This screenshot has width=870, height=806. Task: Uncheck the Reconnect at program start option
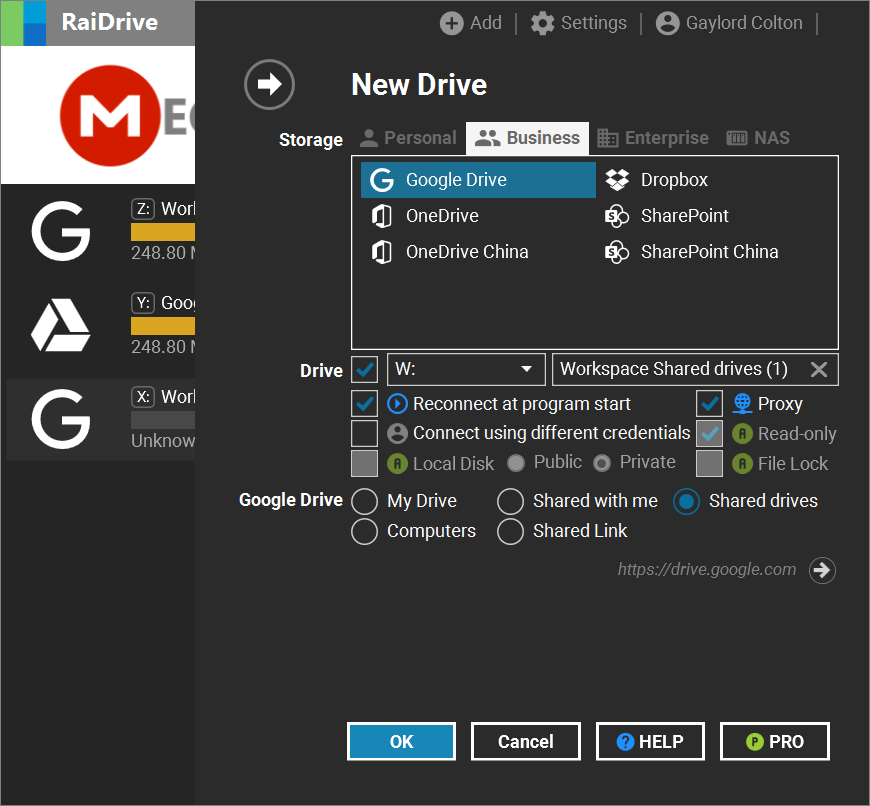click(x=364, y=404)
